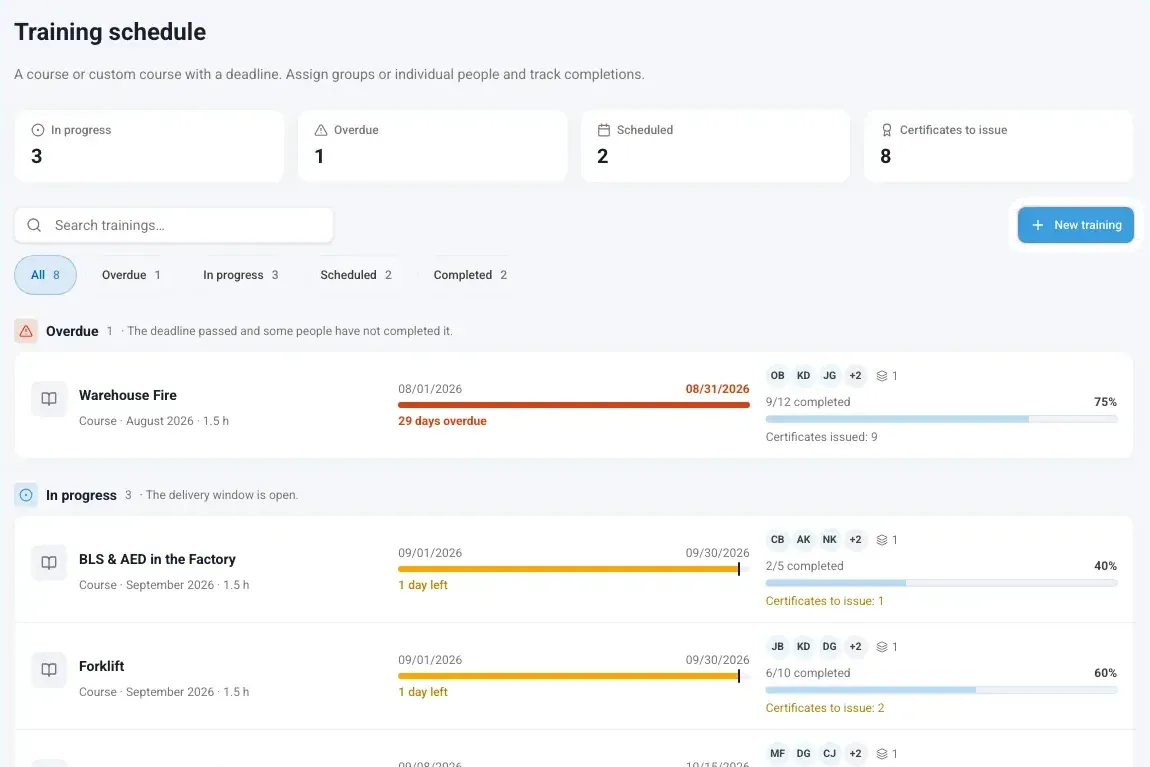Click "Certificates to issue: 1" text

(824, 601)
